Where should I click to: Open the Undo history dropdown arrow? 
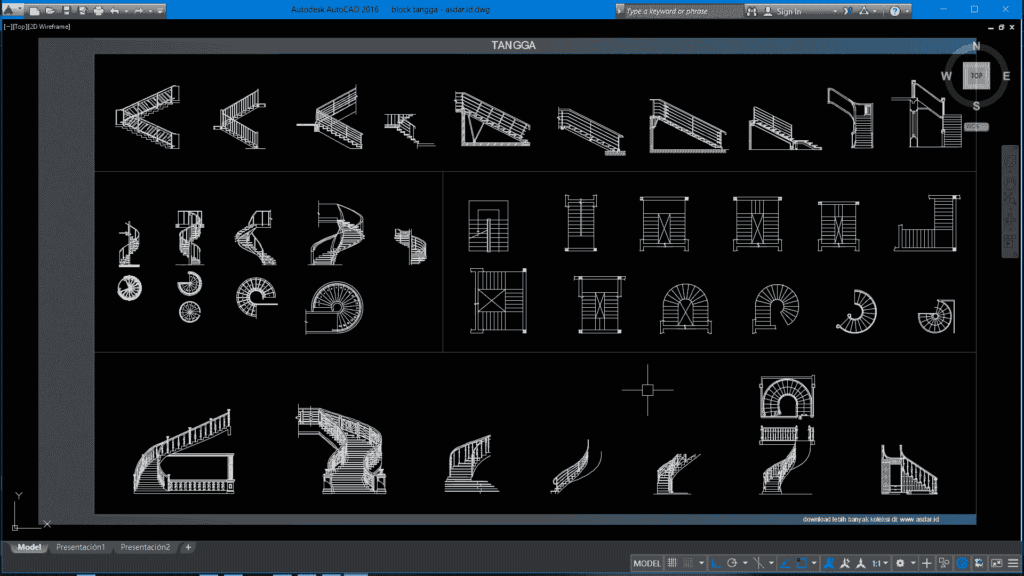(x=126, y=11)
